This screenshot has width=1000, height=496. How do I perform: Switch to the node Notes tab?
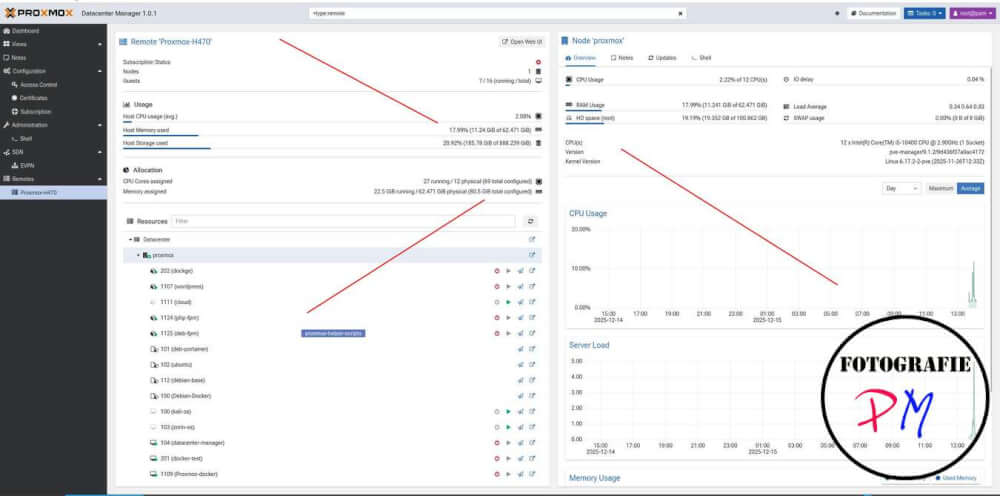click(622, 58)
